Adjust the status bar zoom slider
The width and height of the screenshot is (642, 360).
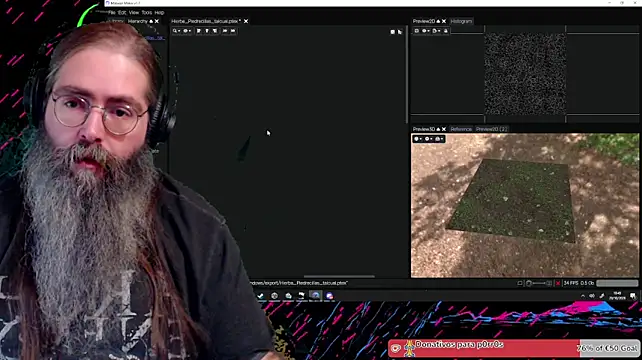[539, 283]
